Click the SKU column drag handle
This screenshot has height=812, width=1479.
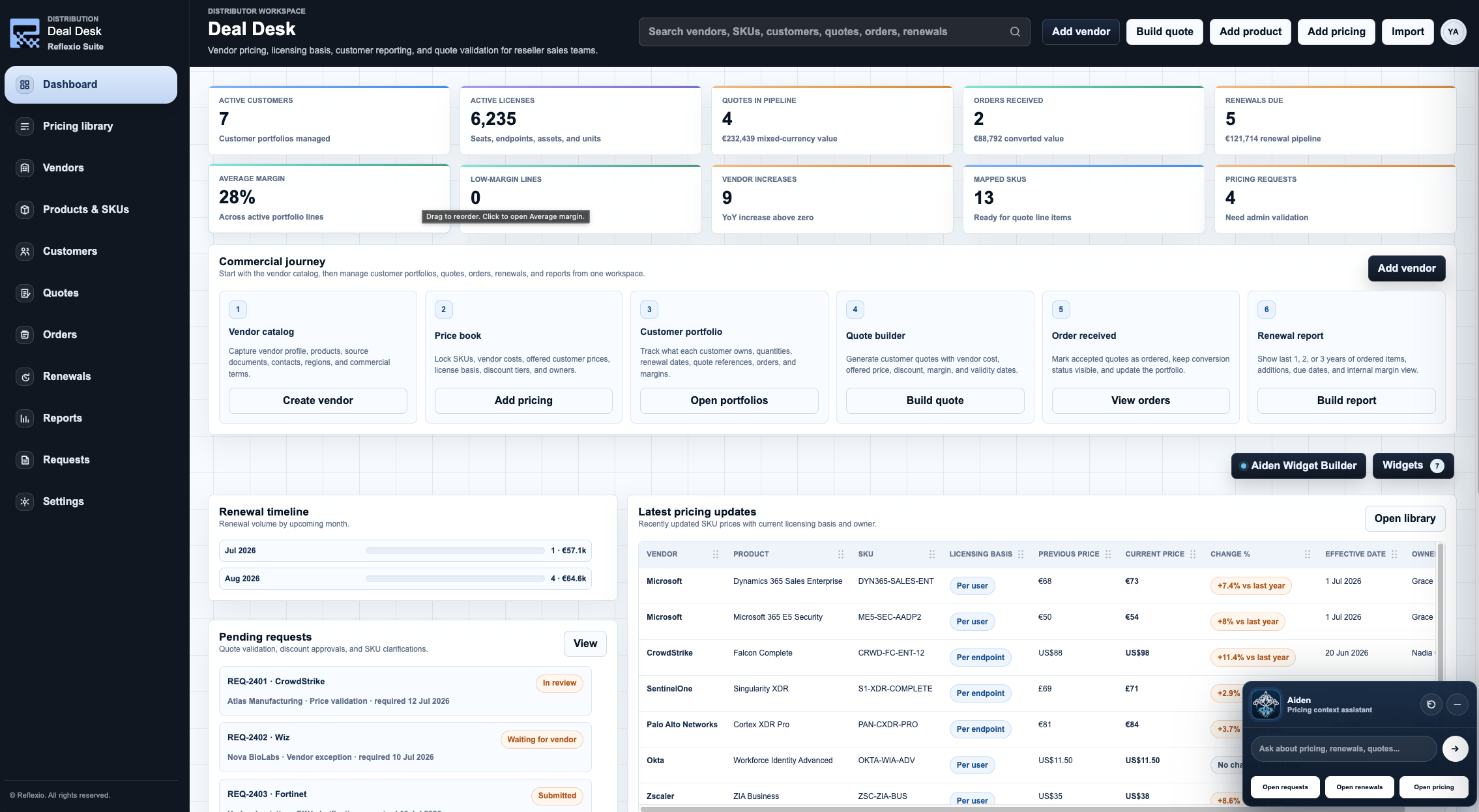coord(931,555)
